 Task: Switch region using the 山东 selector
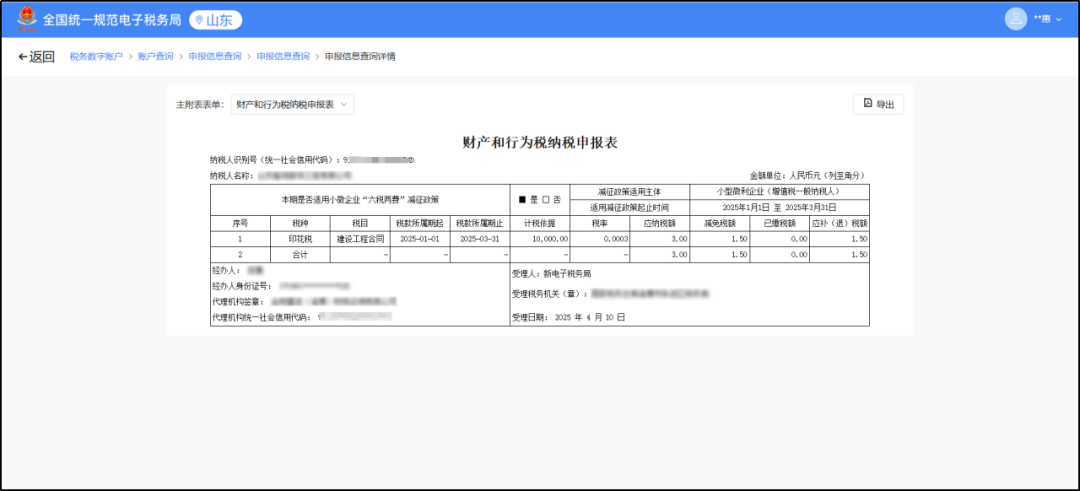[x=216, y=20]
